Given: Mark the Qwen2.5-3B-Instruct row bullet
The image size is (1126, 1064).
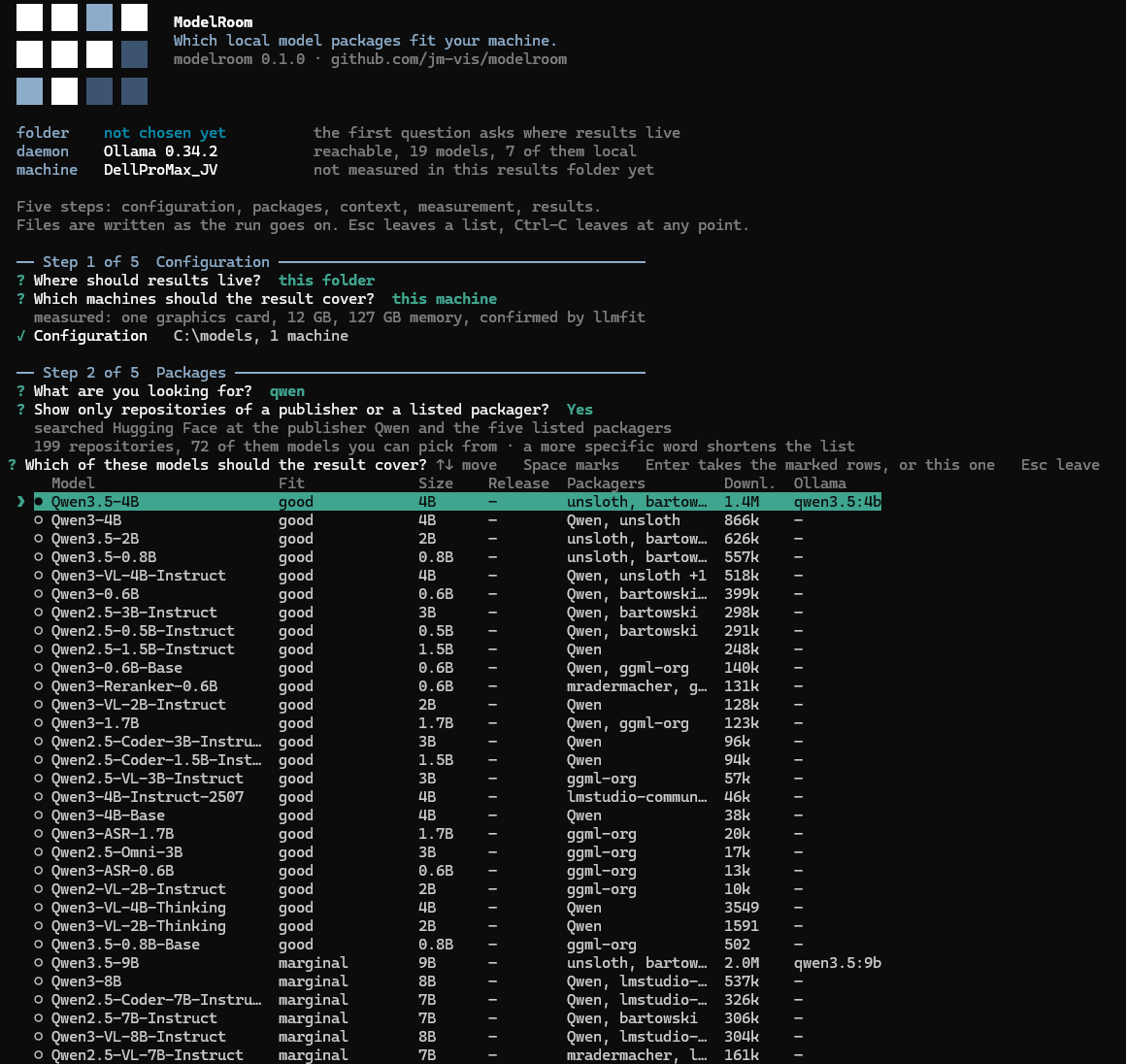Looking at the screenshot, I should (x=39, y=613).
